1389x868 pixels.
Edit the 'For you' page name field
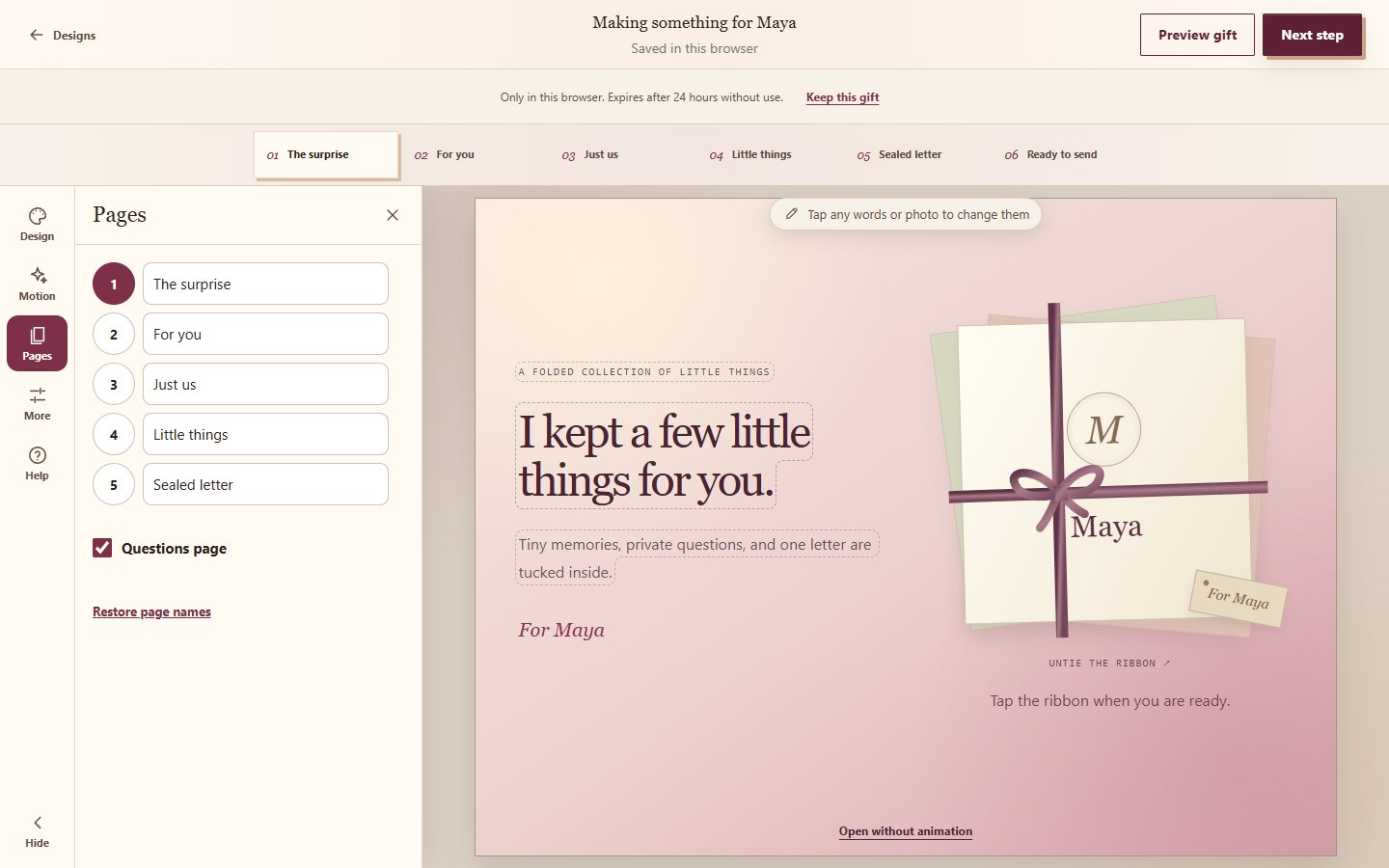265,334
